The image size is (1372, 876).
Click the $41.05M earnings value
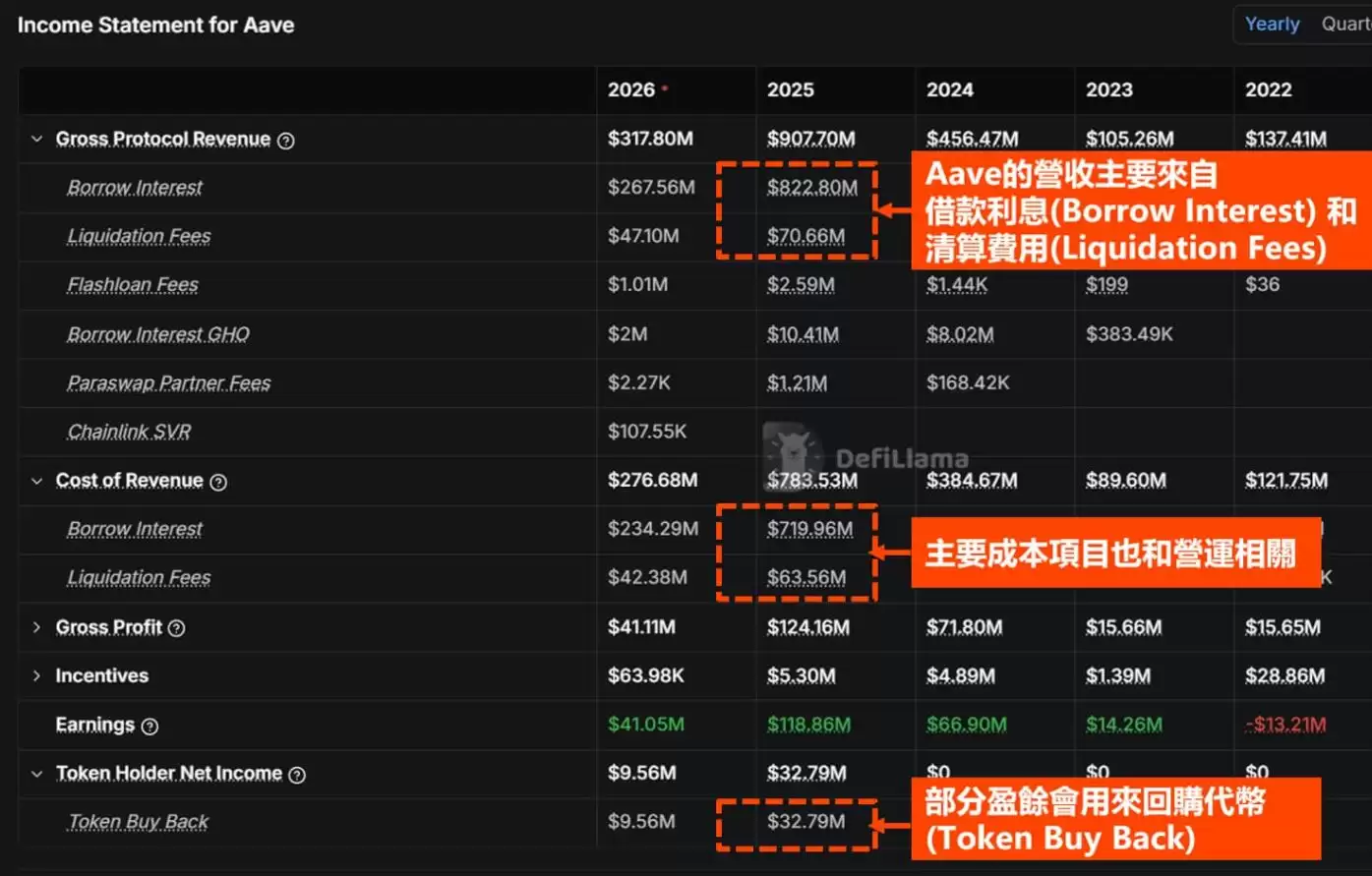645,724
